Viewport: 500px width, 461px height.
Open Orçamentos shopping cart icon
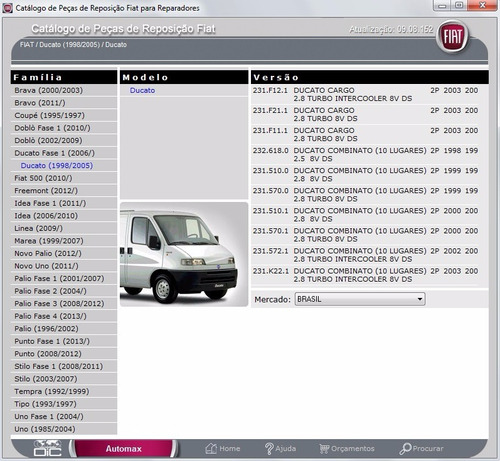click(324, 449)
